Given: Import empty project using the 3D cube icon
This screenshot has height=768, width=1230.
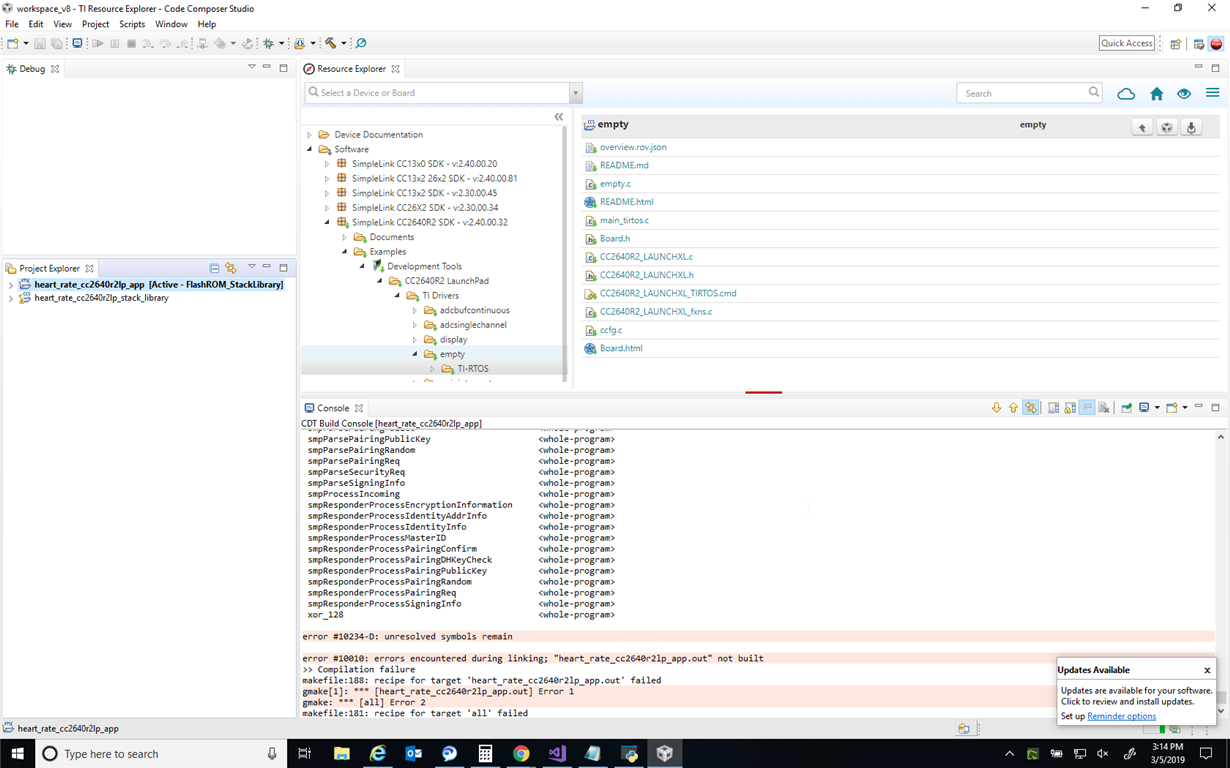Looking at the screenshot, I should [1167, 127].
